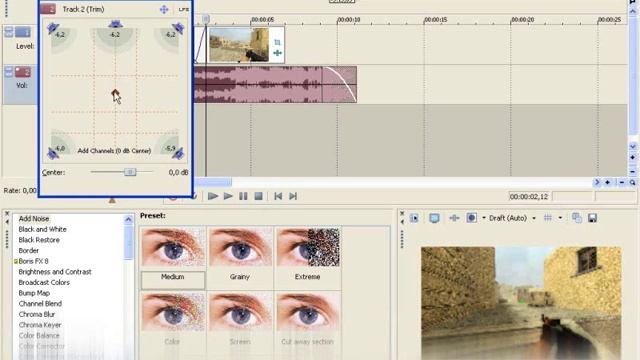Screen dimensions: 640x360
Task: Toggle Preview on External Monitor
Action: 434,218
